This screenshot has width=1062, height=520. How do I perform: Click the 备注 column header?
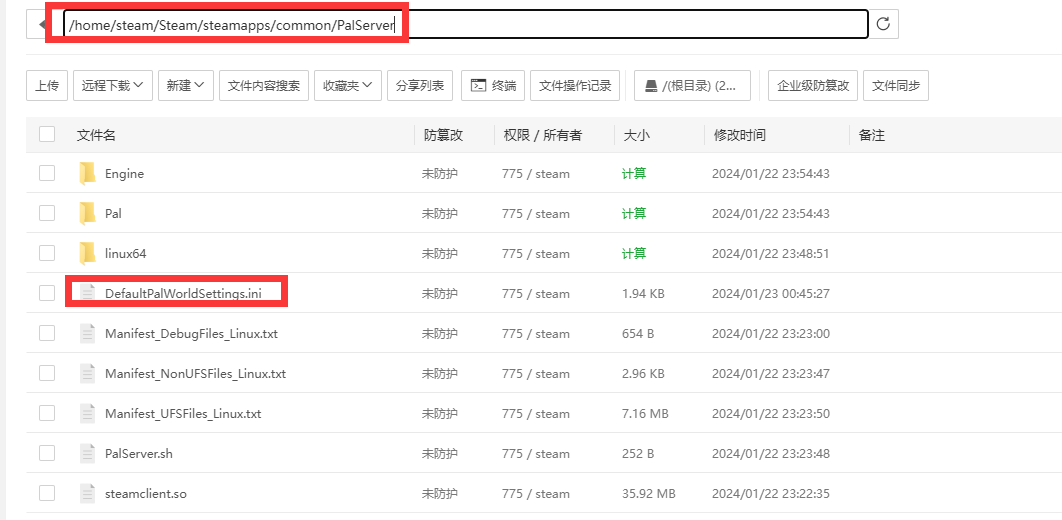point(872,135)
